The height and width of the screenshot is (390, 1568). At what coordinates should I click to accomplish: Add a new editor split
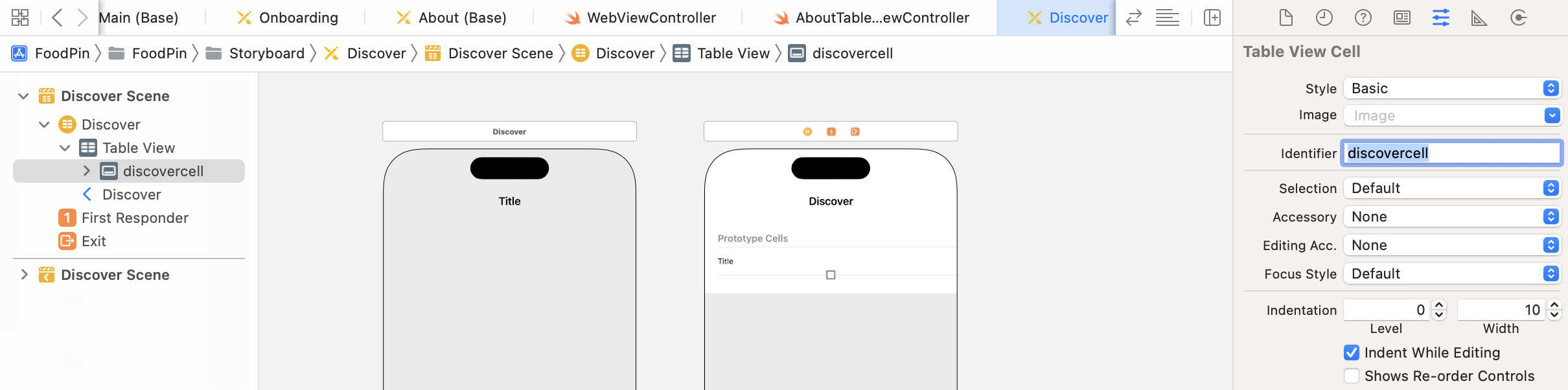1212,17
